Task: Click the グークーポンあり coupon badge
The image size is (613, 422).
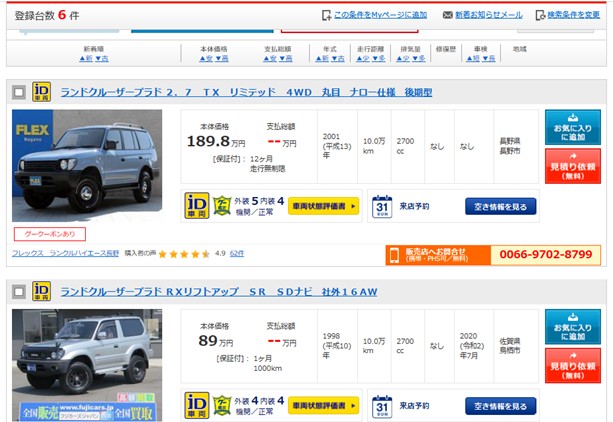Action: [x=50, y=234]
